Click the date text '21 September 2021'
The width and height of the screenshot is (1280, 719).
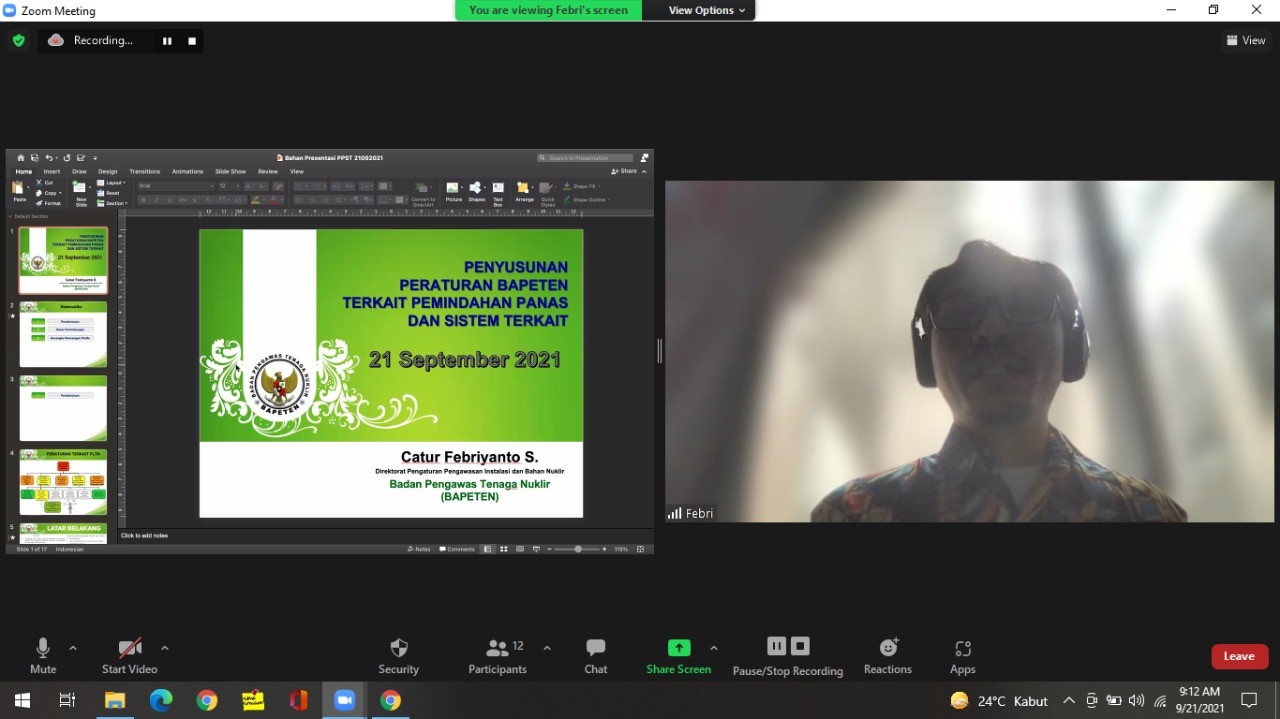pos(465,360)
